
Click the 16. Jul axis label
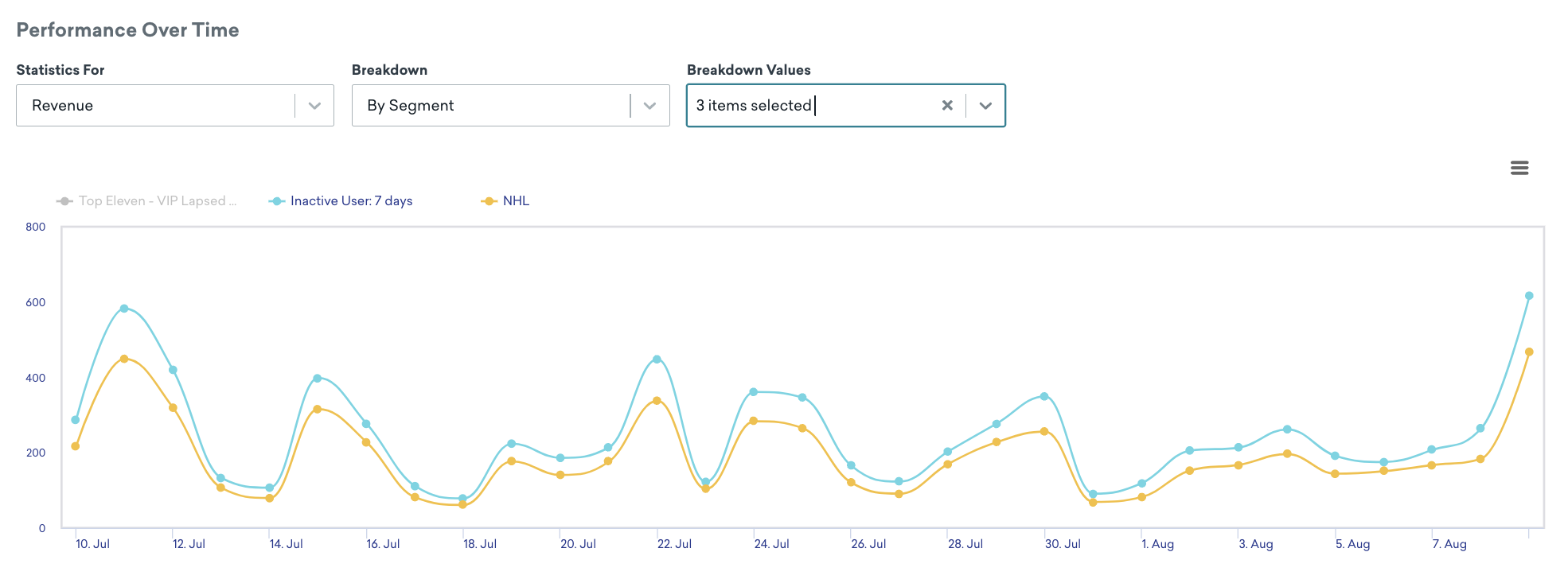pyautogui.click(x=383, y=544)
